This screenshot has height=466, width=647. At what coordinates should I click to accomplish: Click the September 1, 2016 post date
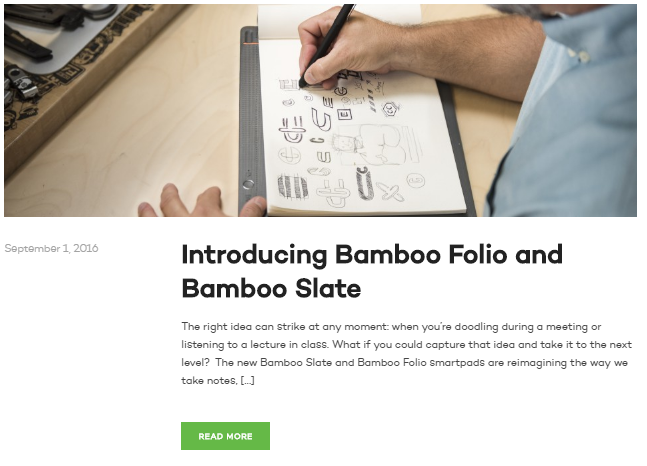pos(51,248)
